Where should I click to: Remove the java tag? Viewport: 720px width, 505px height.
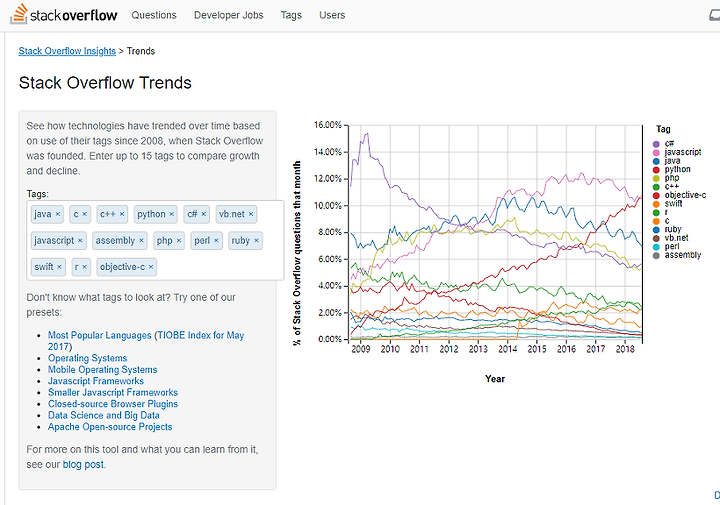[x=58, y=214]
